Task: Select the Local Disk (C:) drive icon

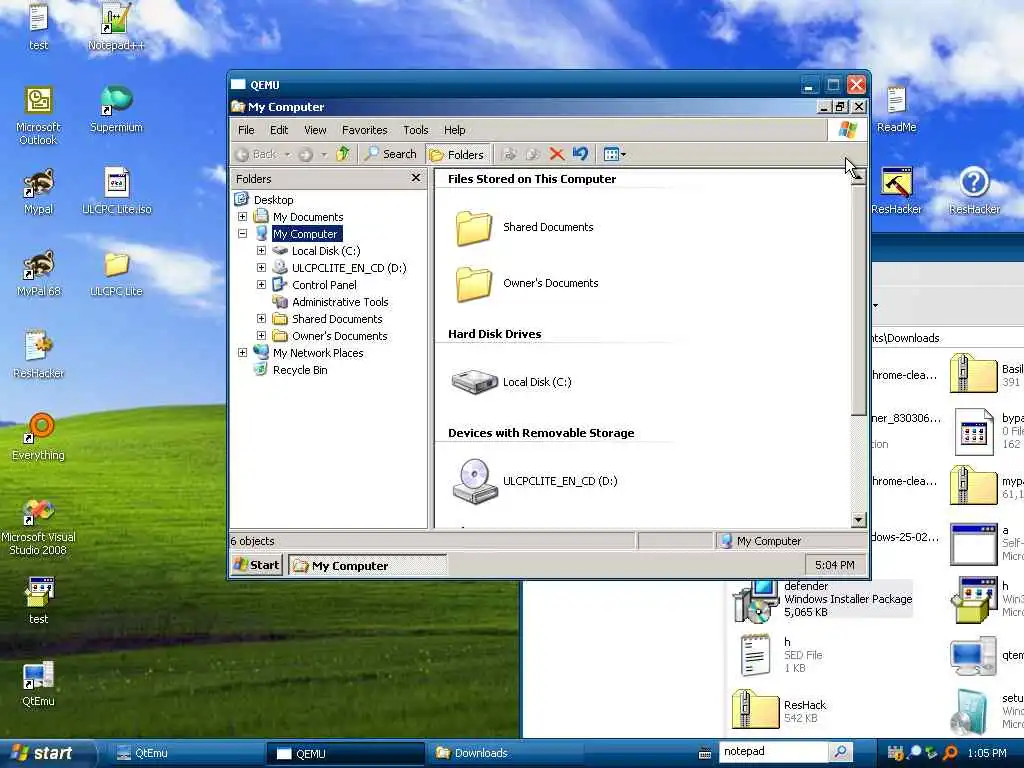Action: tap(511, 382)
